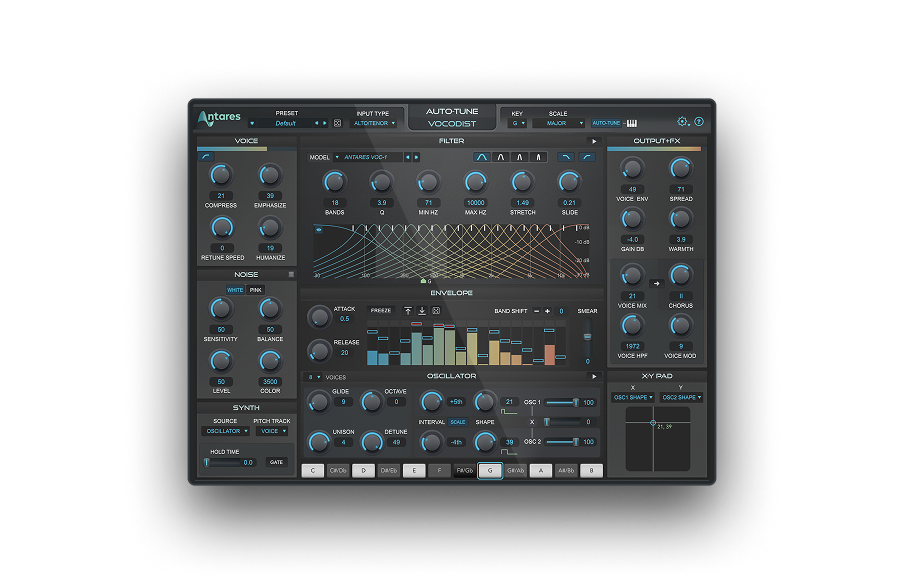The width and height of the screenshot is (904, 584).
Task: Increase band shift with the plus
Action: (x=548, y=311)
